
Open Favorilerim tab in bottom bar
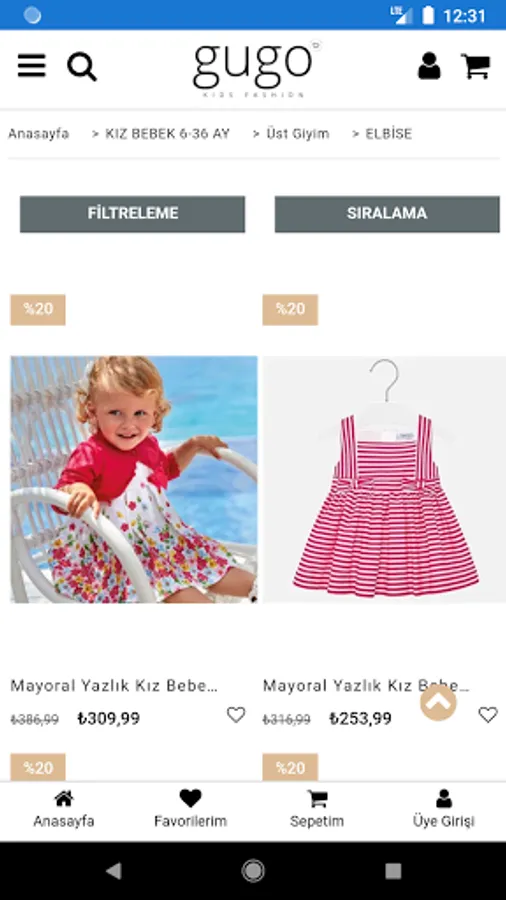[x=190, y=809]
